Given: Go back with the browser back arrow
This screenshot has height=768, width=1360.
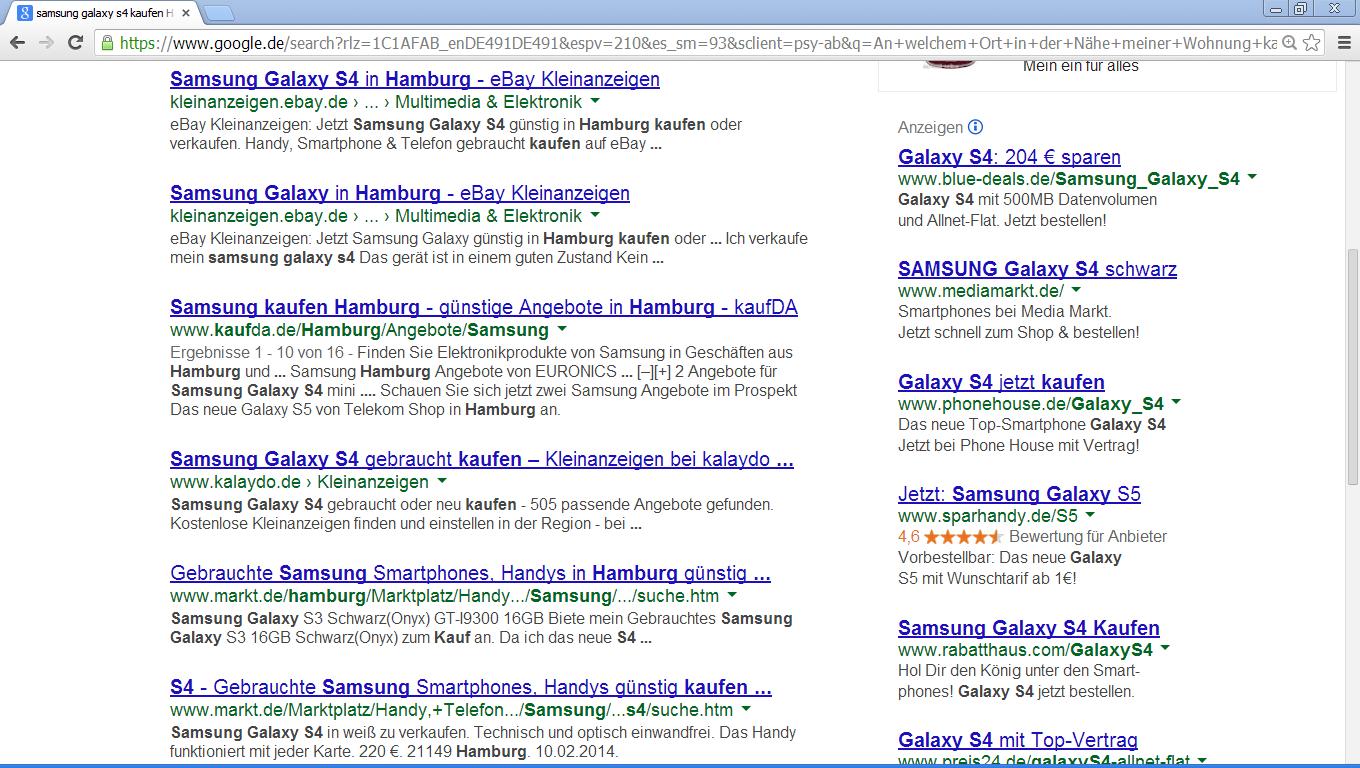Looking at the screenshot, I should tap(17, 42).
